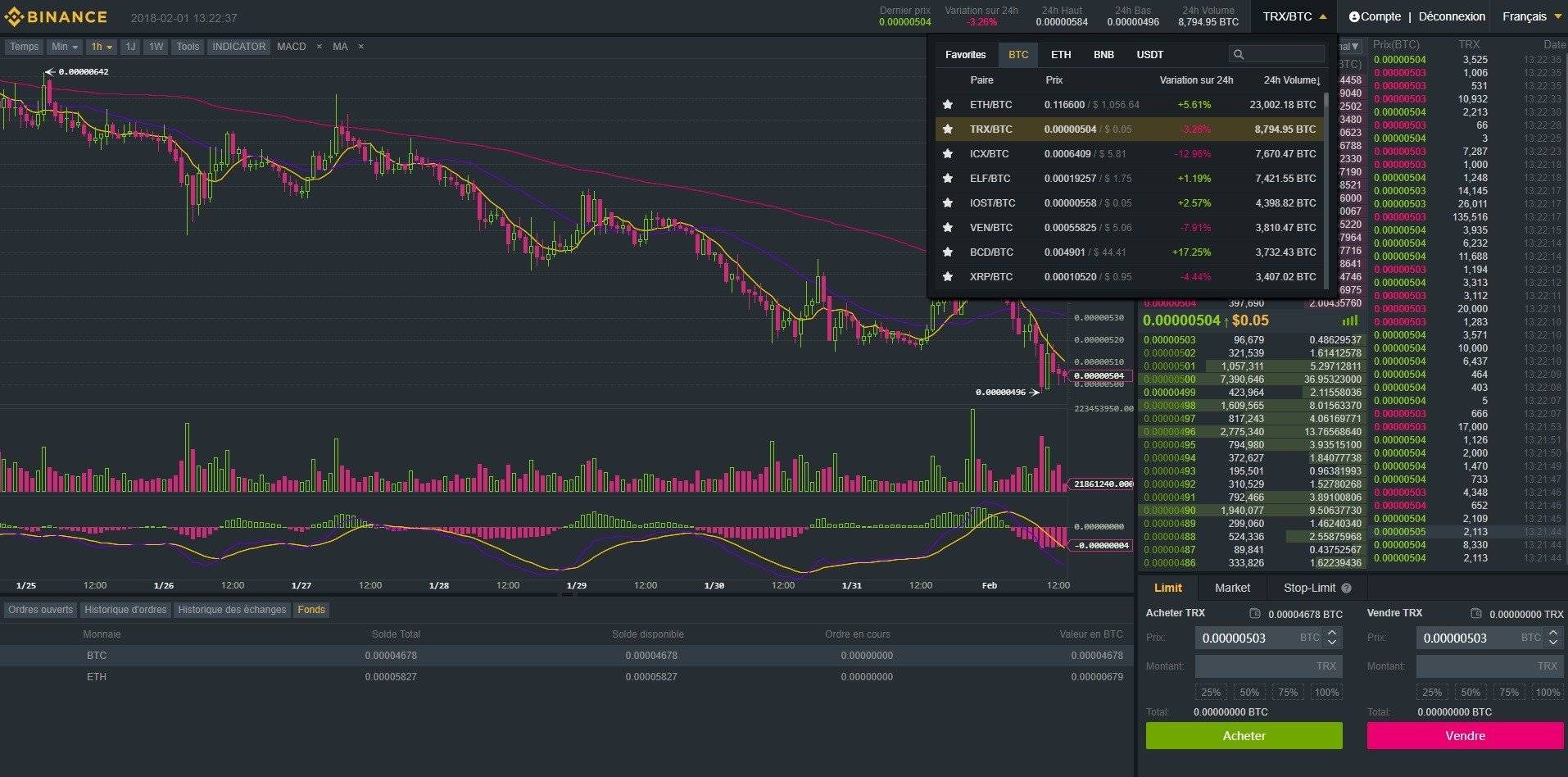Toggle favorite star for ETH/BTC

(948, 104)
